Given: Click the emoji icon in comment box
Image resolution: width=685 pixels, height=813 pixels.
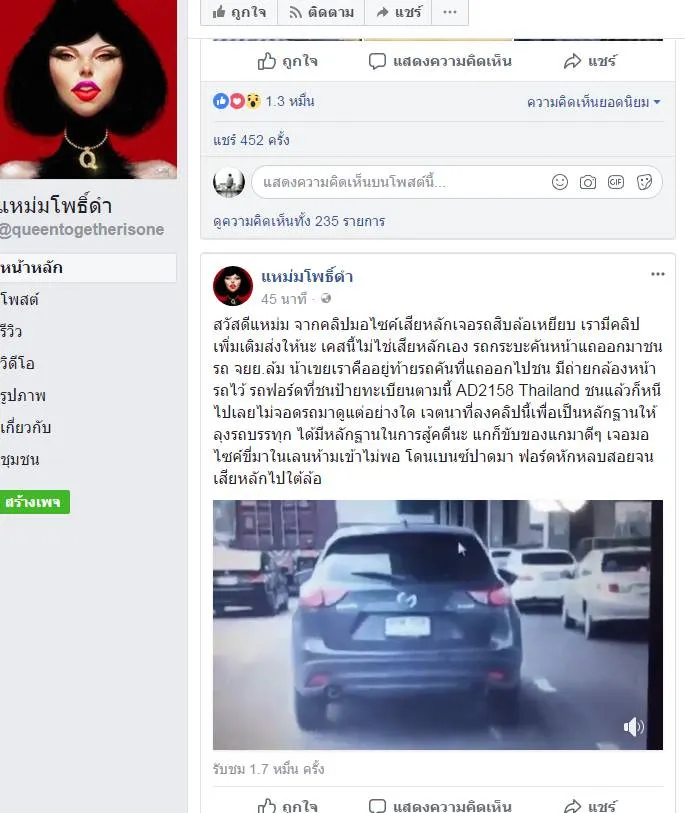Looking at the screenshot, I should point(560,182).
